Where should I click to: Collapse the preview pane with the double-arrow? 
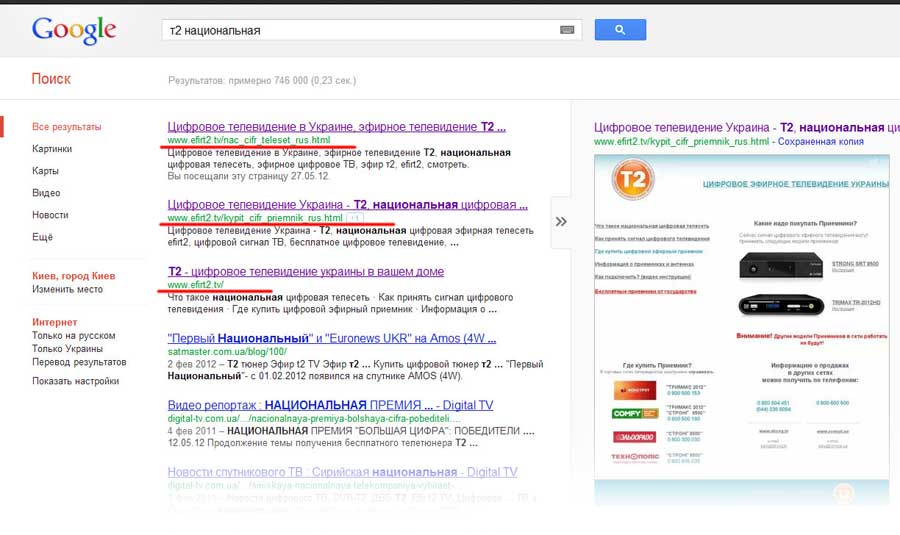pyautogui.click(x=561, y=222)
